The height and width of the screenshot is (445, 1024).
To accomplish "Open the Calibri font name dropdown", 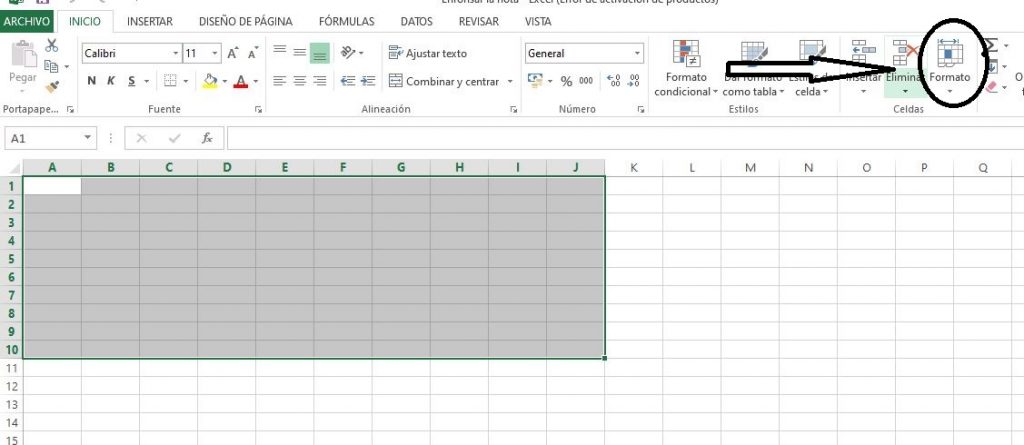I will click(176, 53).
